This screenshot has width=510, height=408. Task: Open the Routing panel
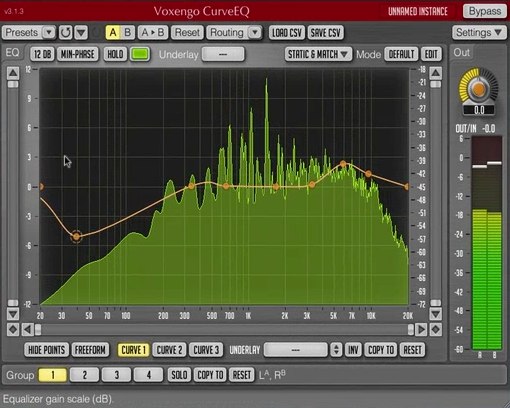227,33
